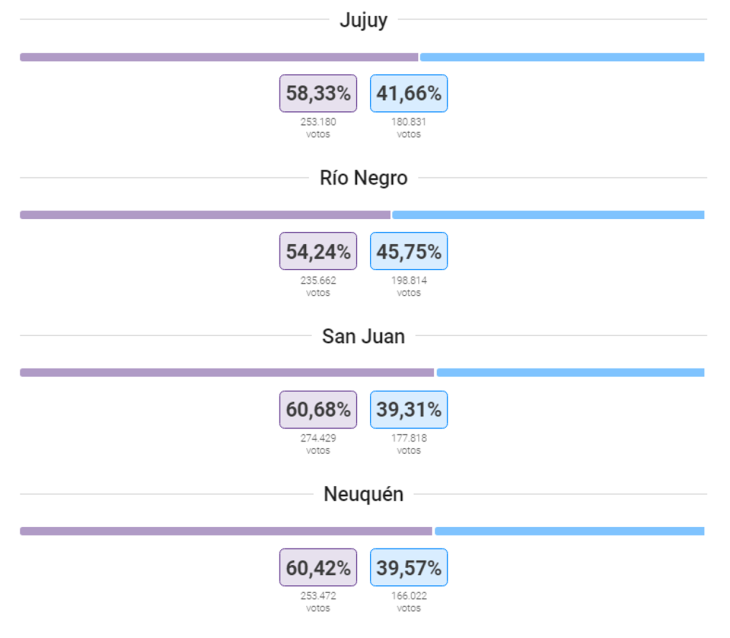Select the 60,42% purple result box
The image size is (730, 638).
click(x=318, y=567)
